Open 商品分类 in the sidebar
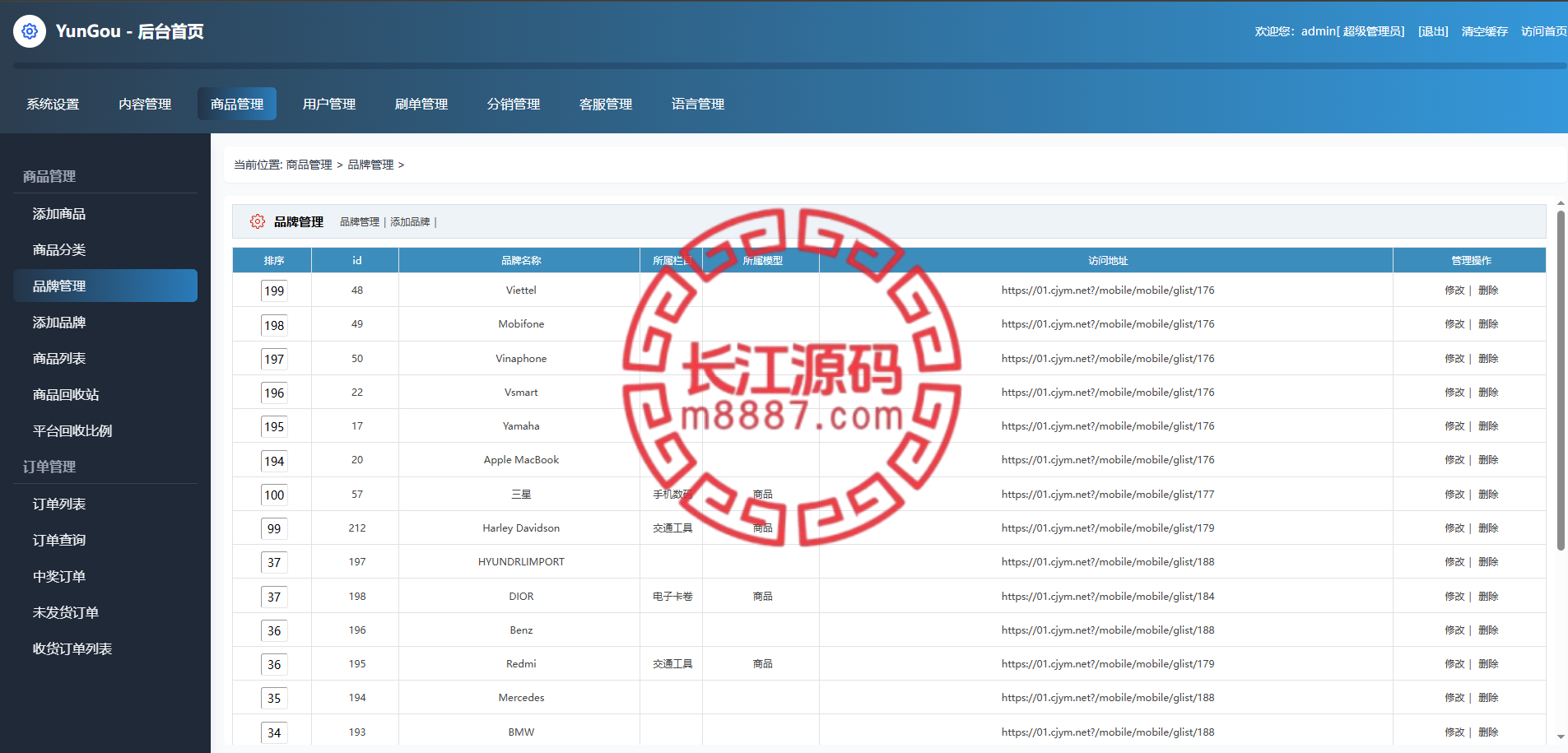Image resolution: width=1568 pixels, height=753 pixels. 105,249
